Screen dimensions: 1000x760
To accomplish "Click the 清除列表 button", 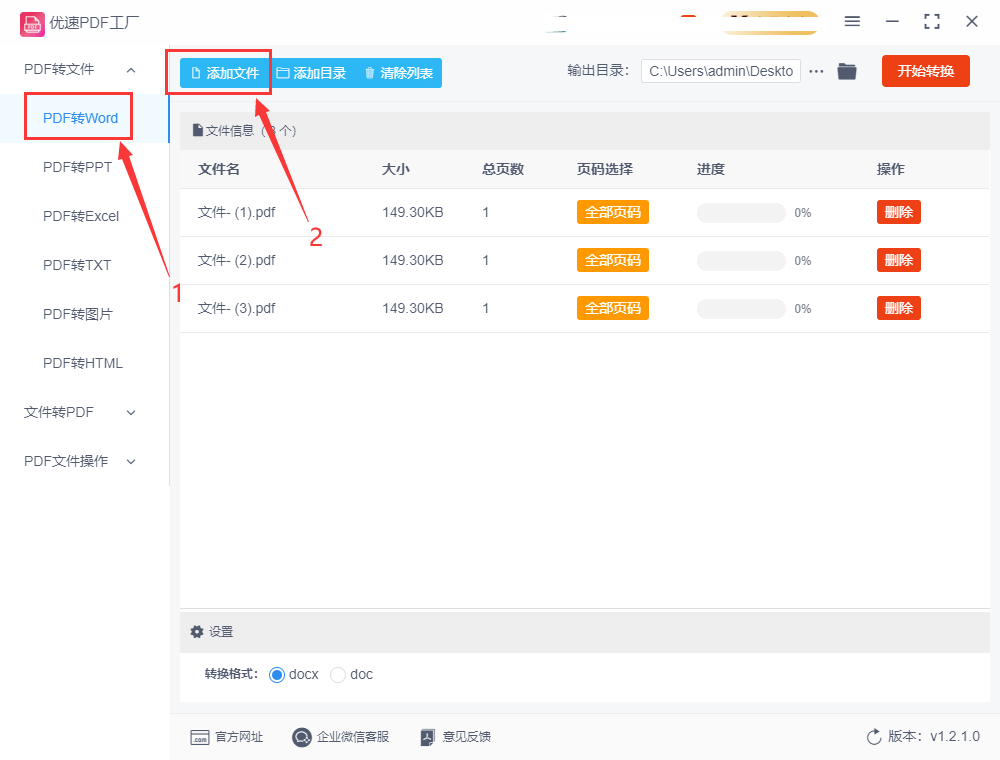I will click(399, 73).
